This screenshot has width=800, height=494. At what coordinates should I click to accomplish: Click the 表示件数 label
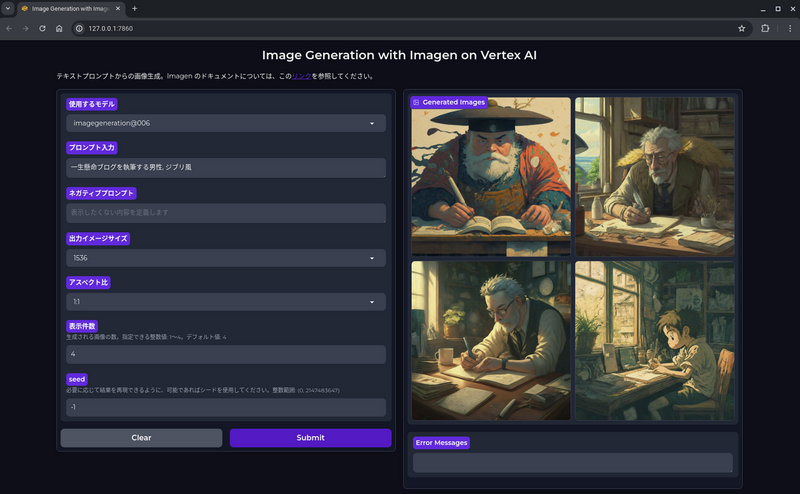[x=82, y=326]
